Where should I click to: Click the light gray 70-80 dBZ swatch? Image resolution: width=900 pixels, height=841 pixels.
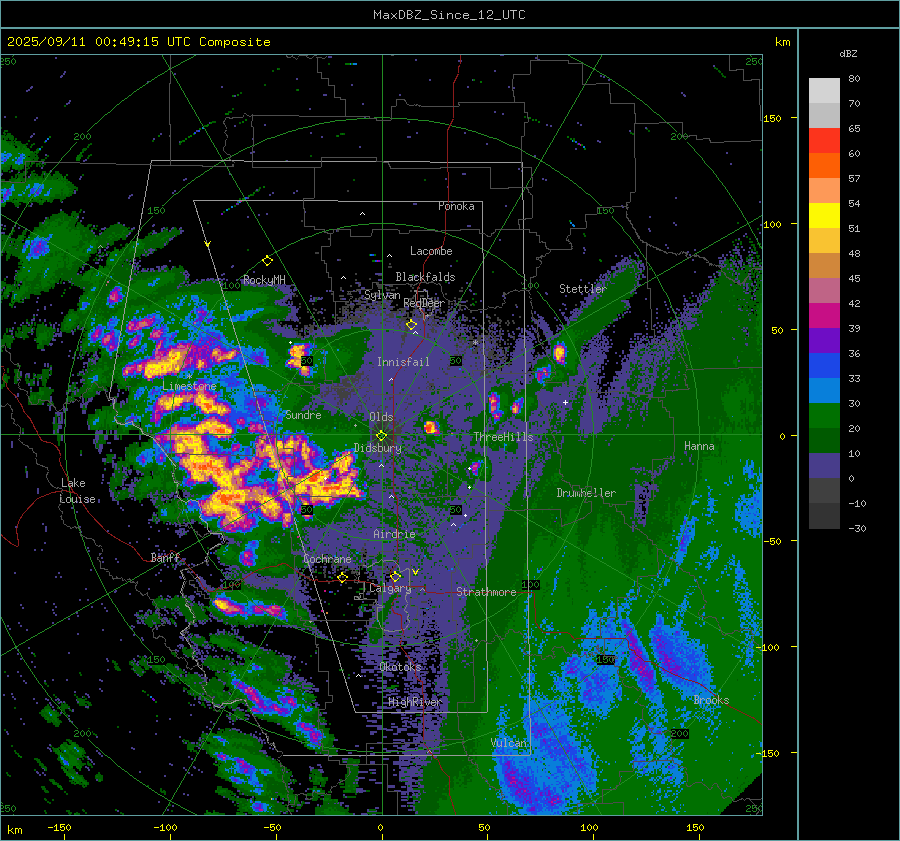[824, 91]
